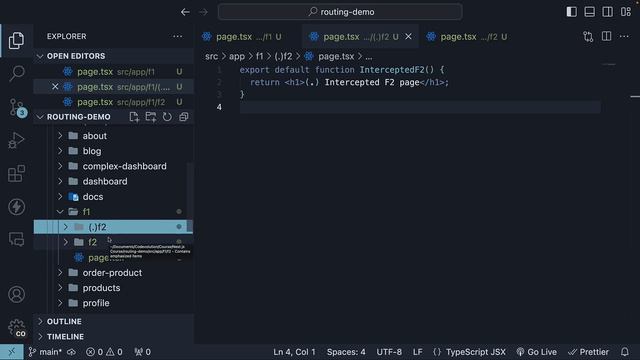Viewport: 640px width, 360px height.
Task: Show errors and warnings count
Action: pyautogui.click(x=104, y=352)
